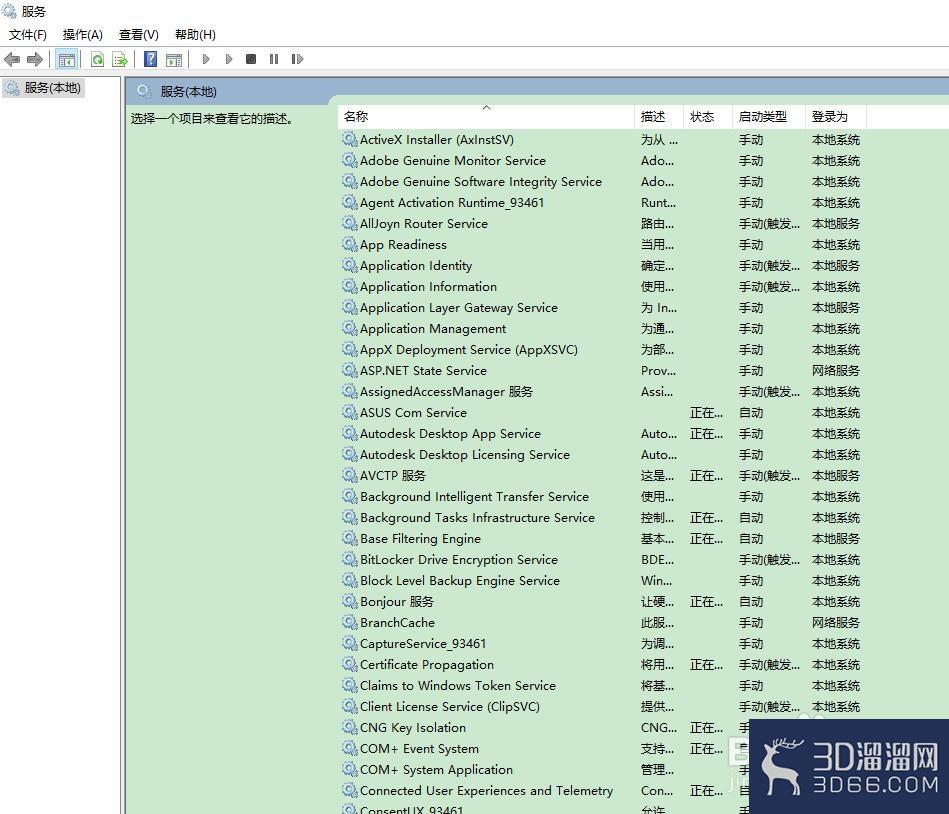This screenshot has height=814, width=949.
Task: Select Application Layer Gateway Service
Action: 458,307
